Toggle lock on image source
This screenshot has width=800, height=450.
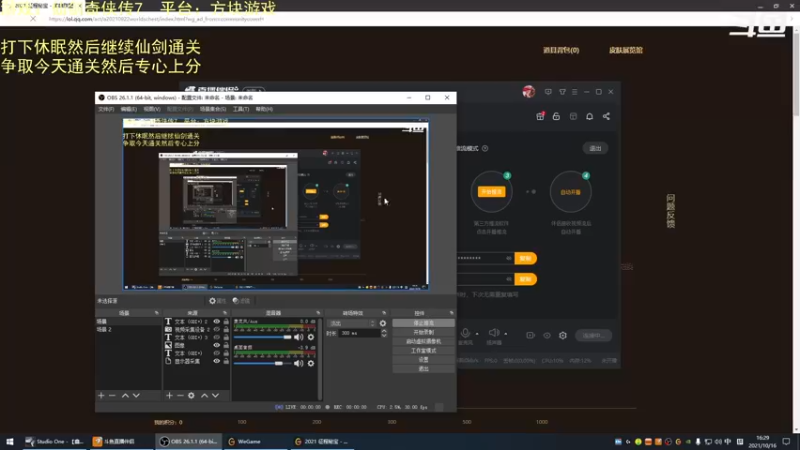226,345
